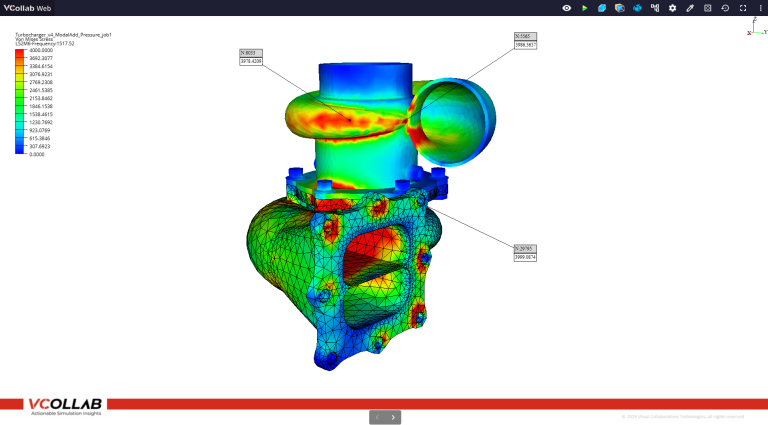Click the layered cube display icon
The width and height of the screenshot is (768, 425).
pyautogui.click(x=620, y=8)
